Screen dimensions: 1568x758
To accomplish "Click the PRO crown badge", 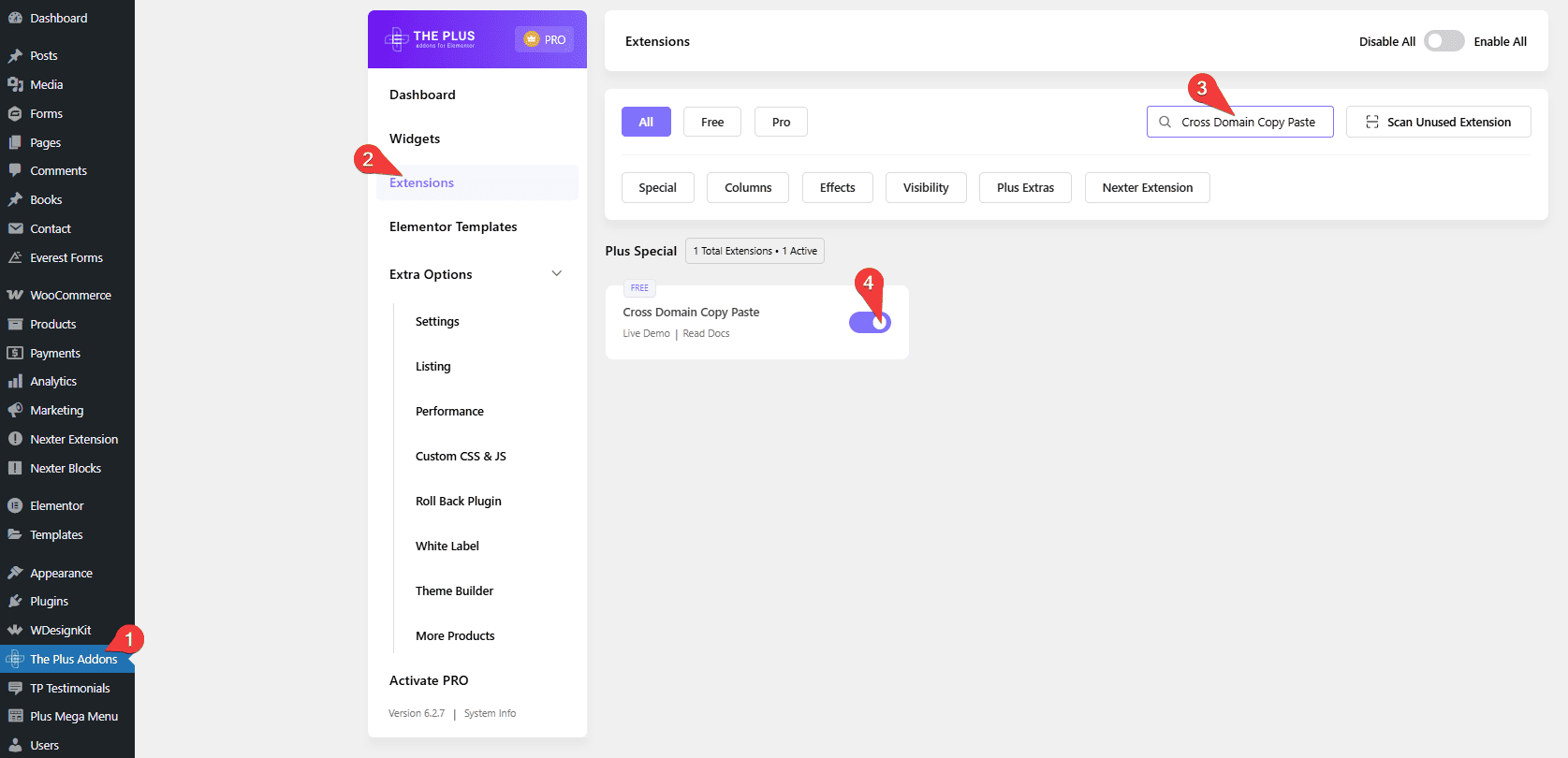I will tap(544, 39).
